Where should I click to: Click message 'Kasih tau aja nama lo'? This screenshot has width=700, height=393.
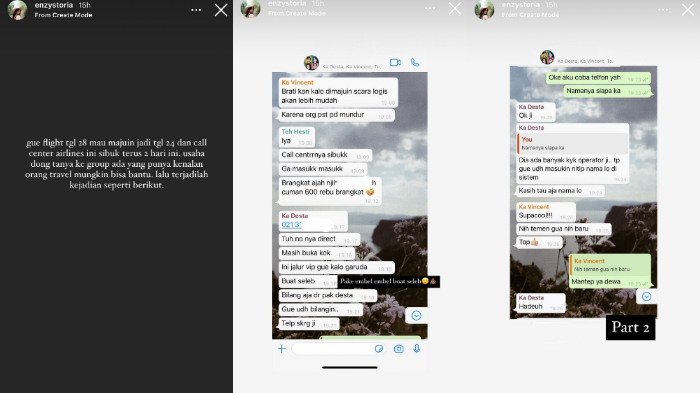tap(560, 191)
